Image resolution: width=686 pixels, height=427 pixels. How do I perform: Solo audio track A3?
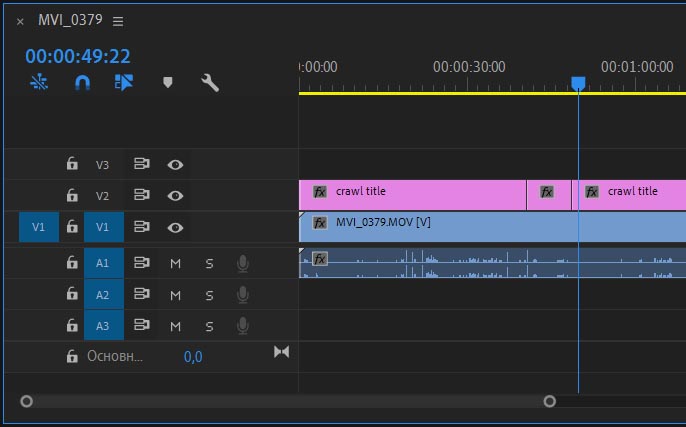pos(210,326)
